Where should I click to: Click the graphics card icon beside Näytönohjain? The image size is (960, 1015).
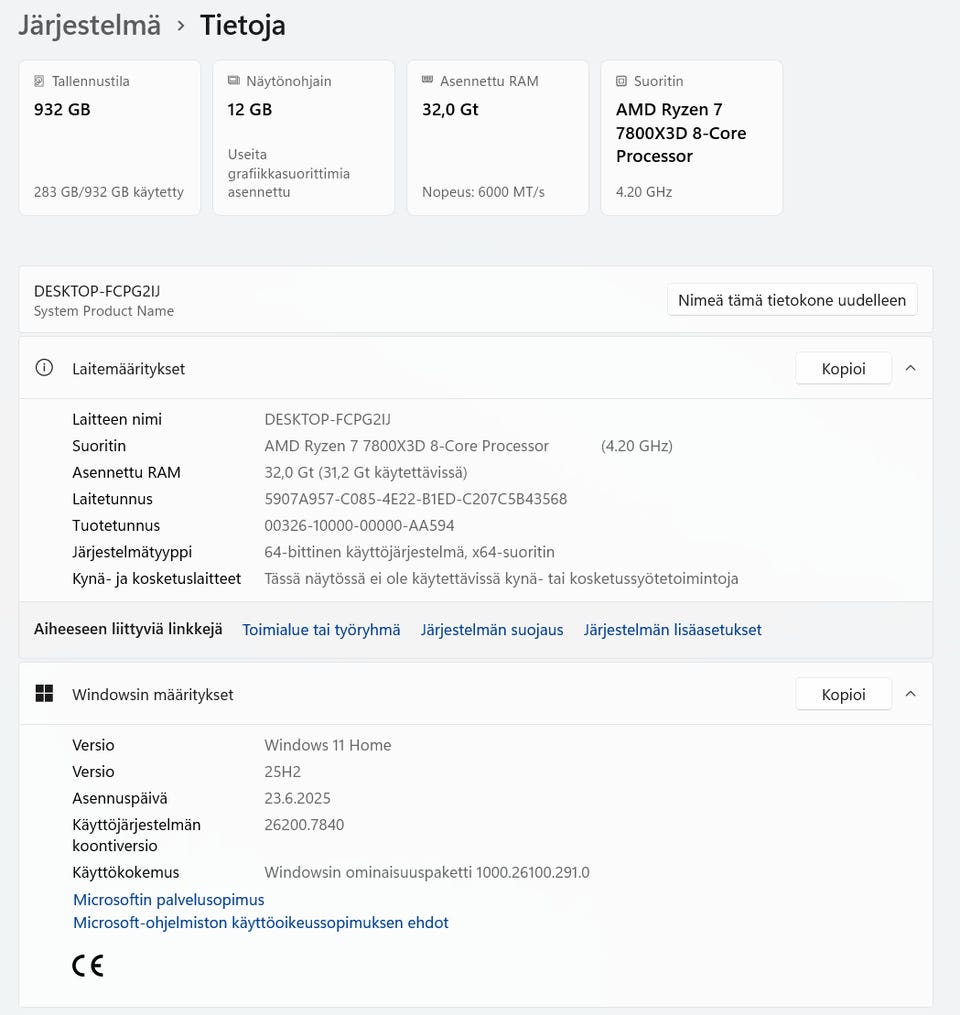(233, 81)
